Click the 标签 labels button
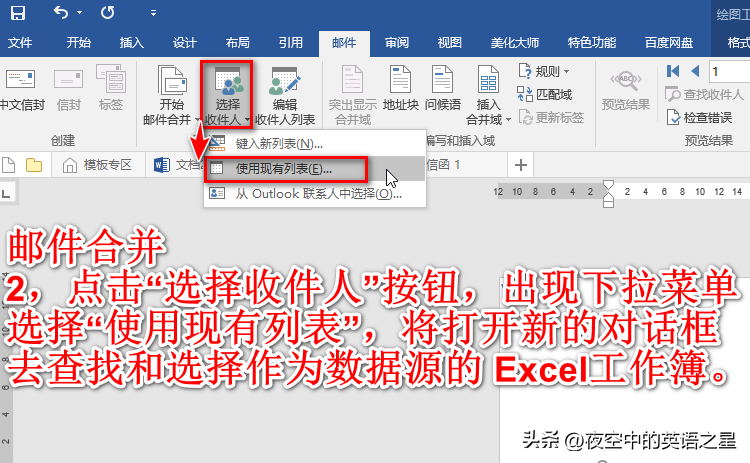This screenshot has height=463, width=750. 111,89
